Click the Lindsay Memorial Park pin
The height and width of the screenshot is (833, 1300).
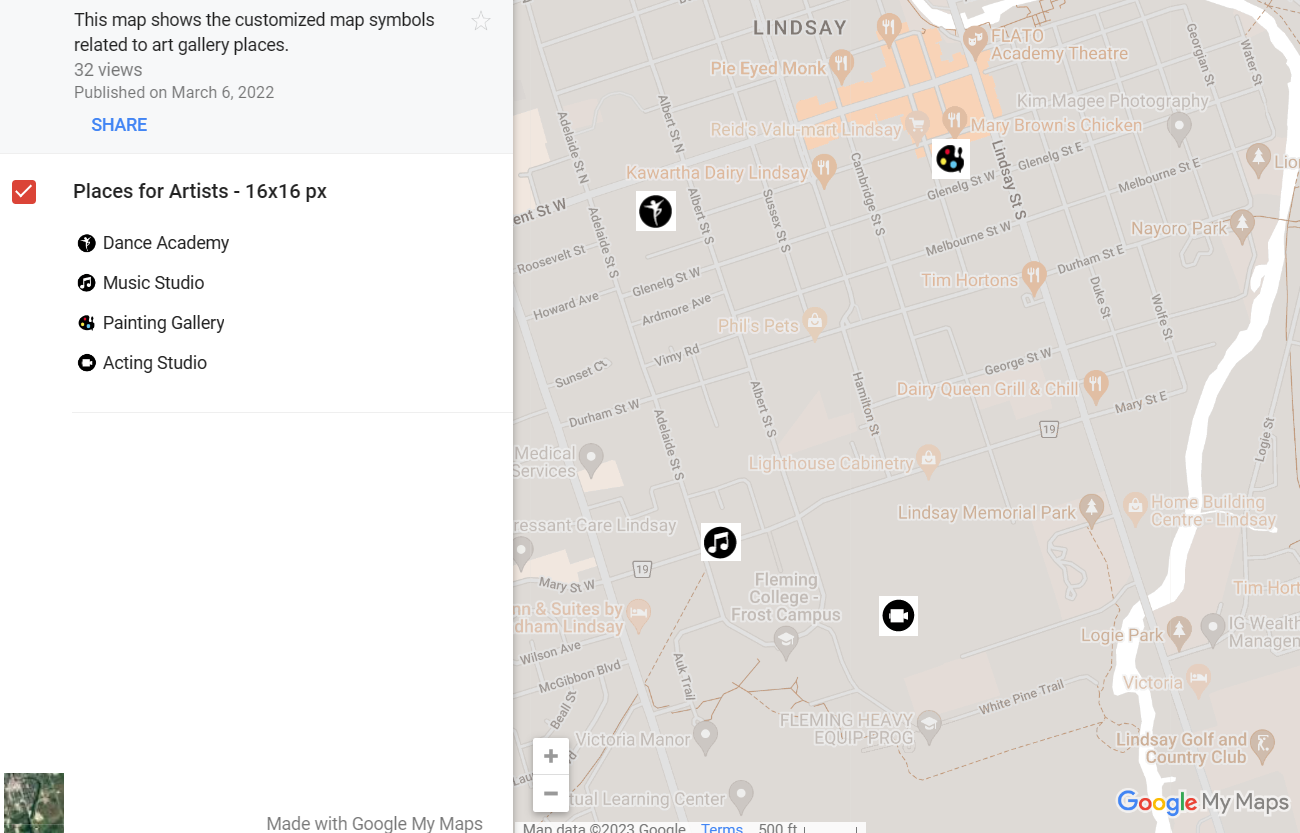[x=1092, y=508]
